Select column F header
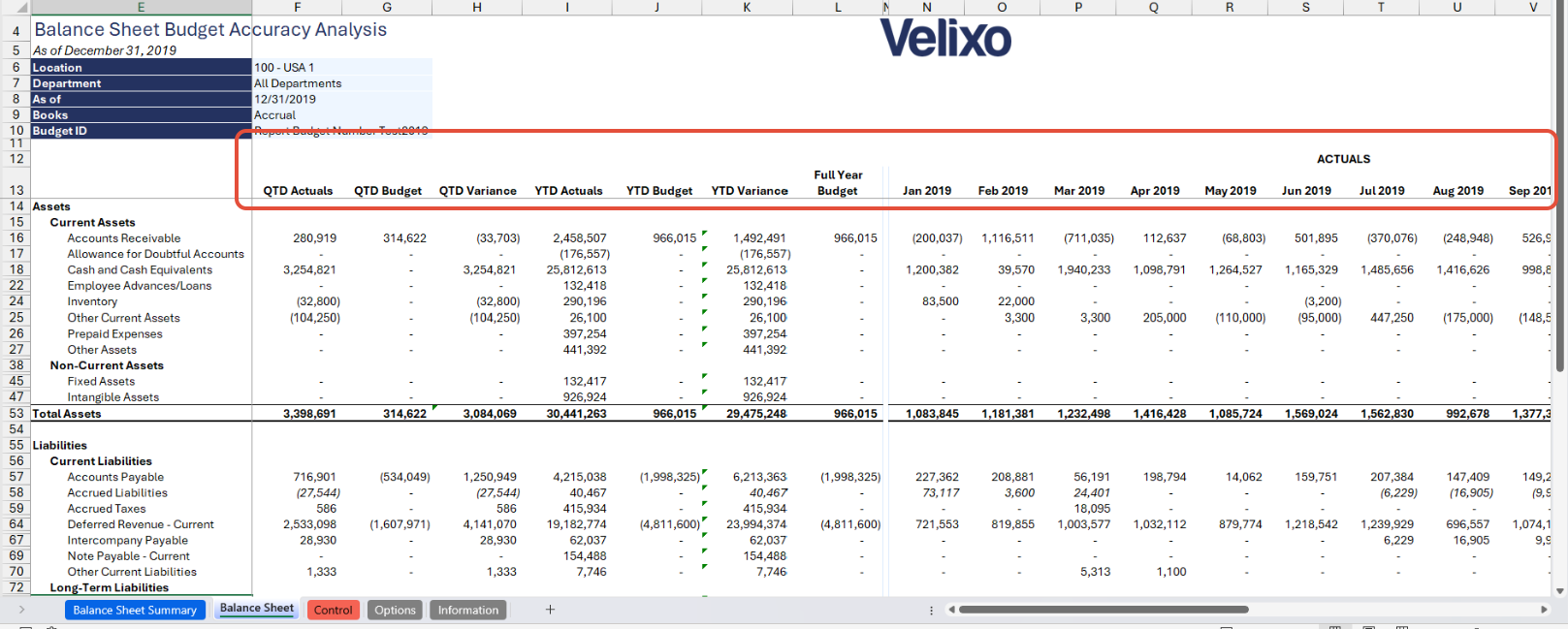This screenshot has width=1568, height=629. (297, 7)
